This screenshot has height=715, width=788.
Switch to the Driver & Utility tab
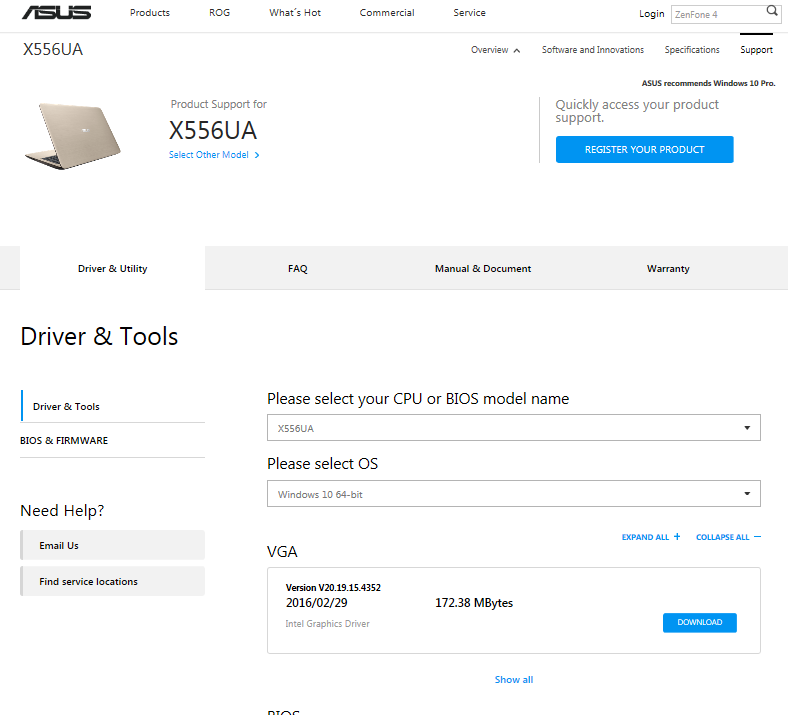point(113,268)
